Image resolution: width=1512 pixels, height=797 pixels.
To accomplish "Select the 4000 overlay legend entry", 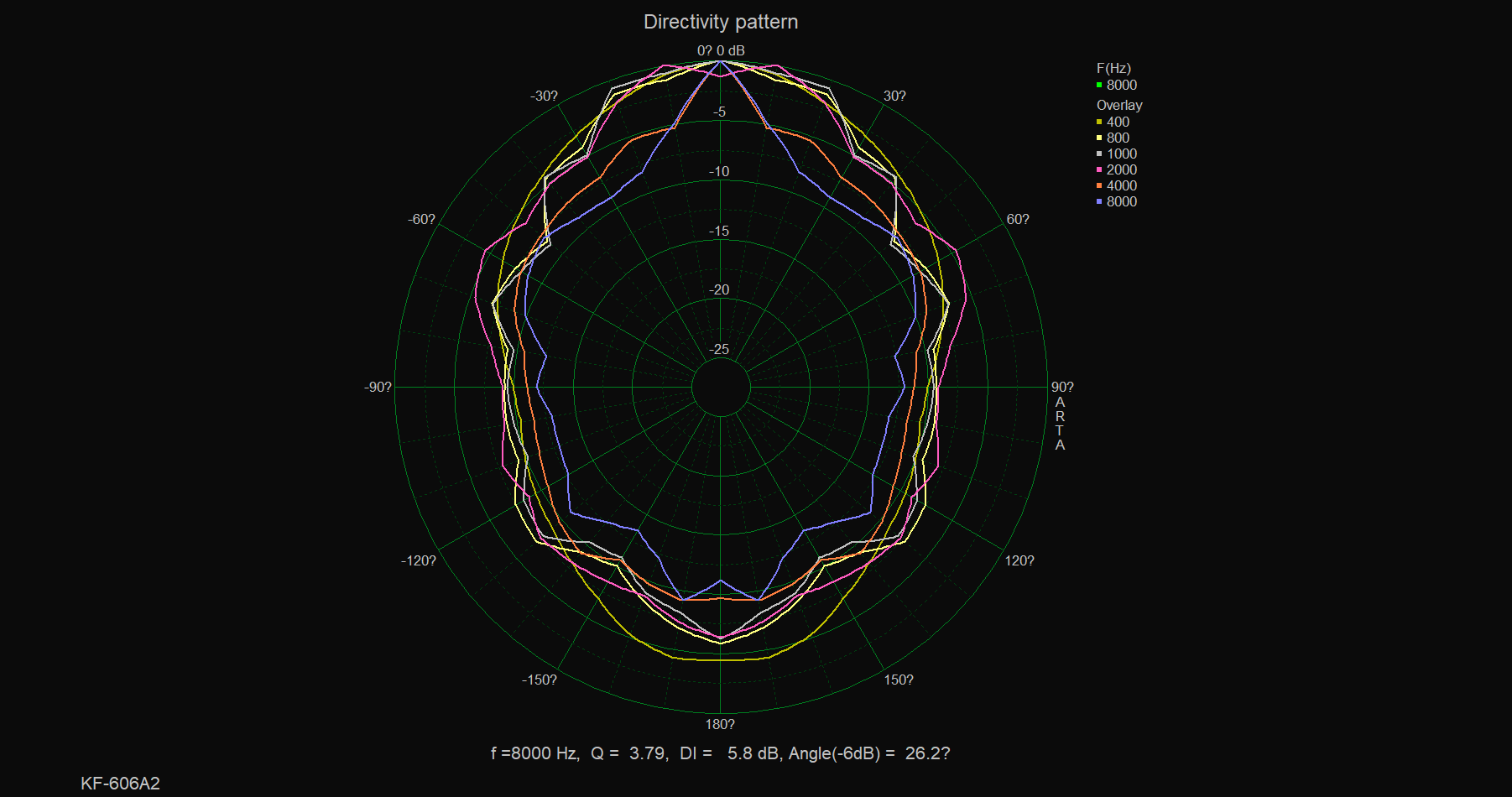I will [1117, 185].
